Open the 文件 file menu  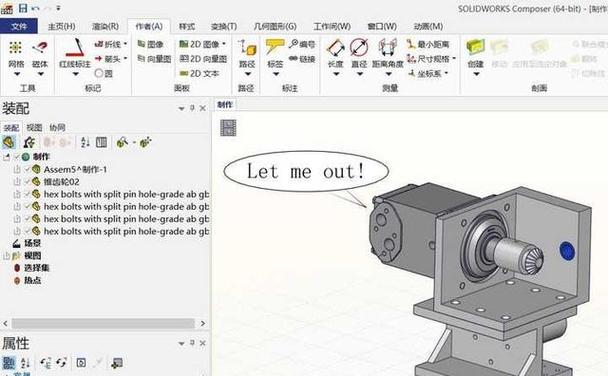click(19, 26)
